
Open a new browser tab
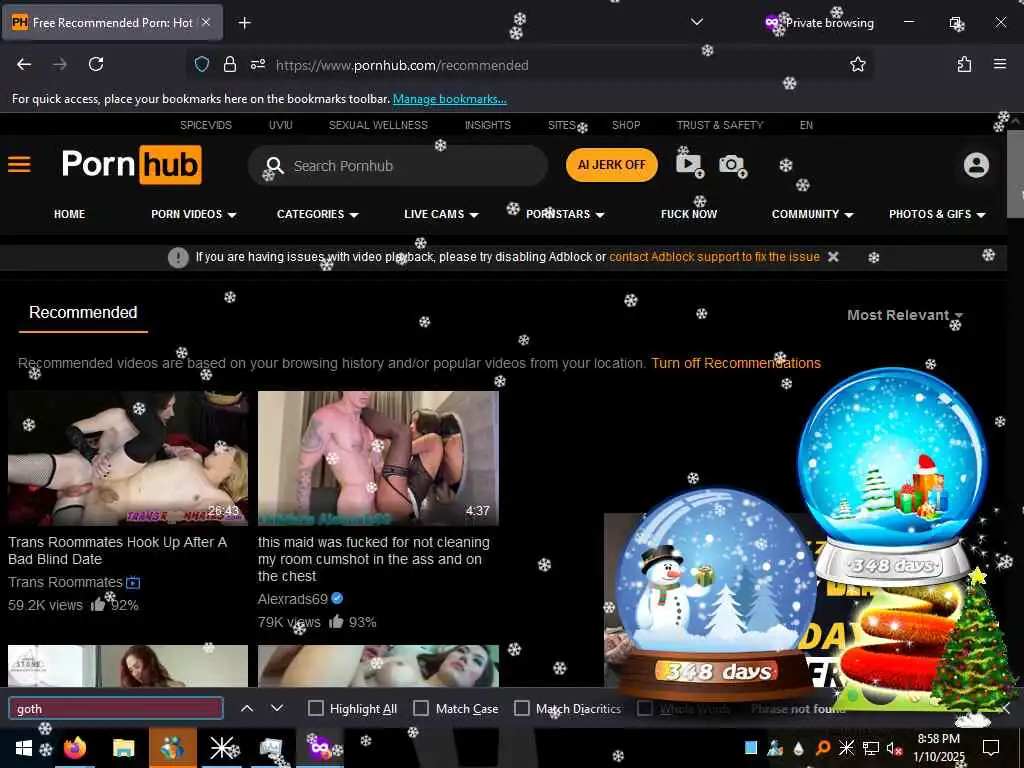244,23
